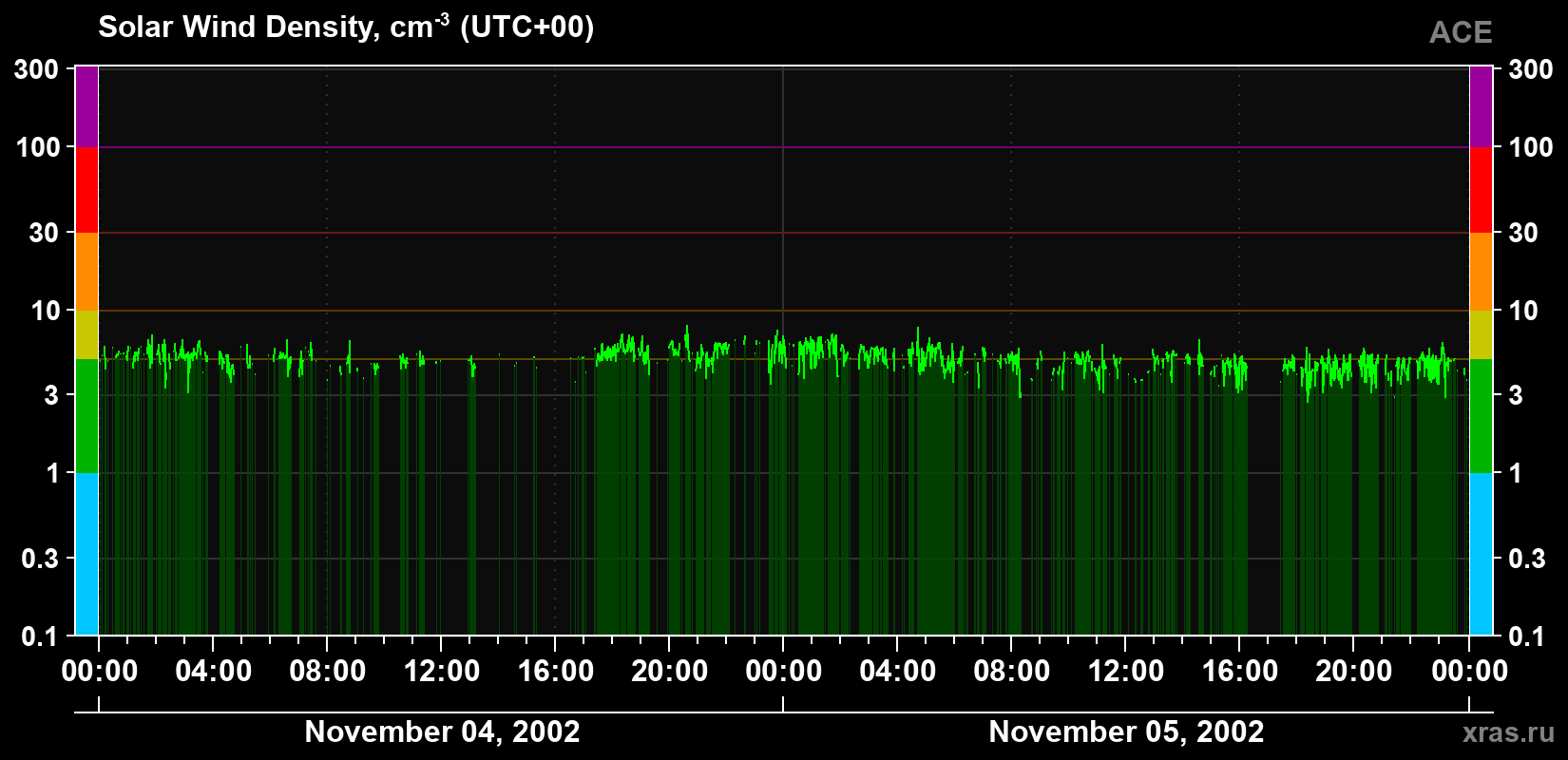Click the "16:00" time label for November 04

[x=556, y=672]
